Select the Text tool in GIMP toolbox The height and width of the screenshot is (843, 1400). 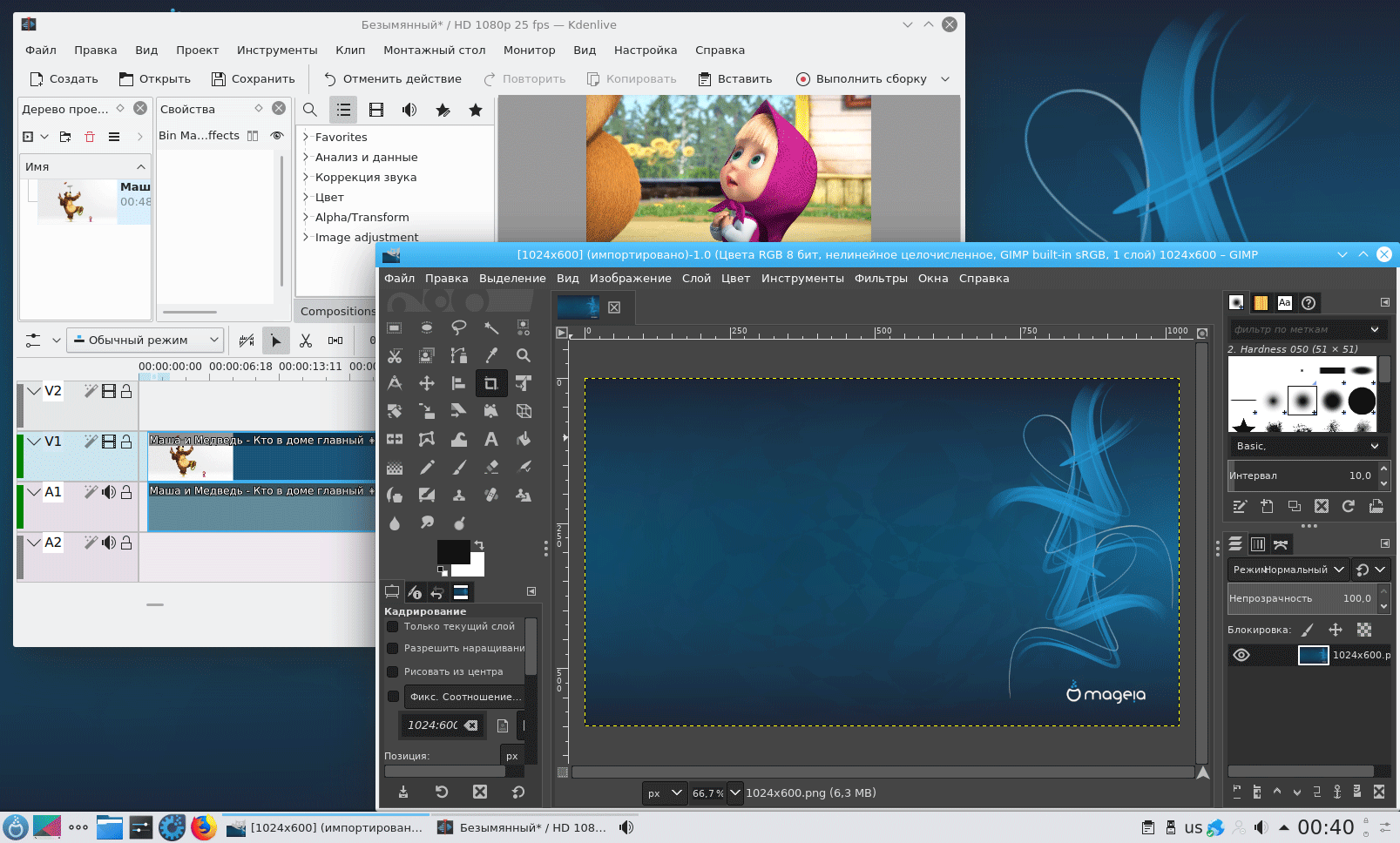click(x=491, y=440)
